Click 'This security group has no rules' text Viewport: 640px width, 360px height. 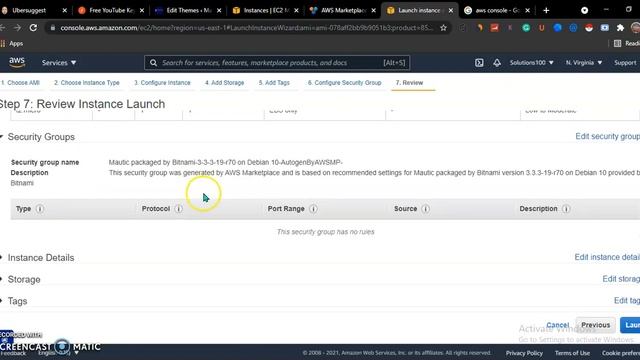[325, 232]
